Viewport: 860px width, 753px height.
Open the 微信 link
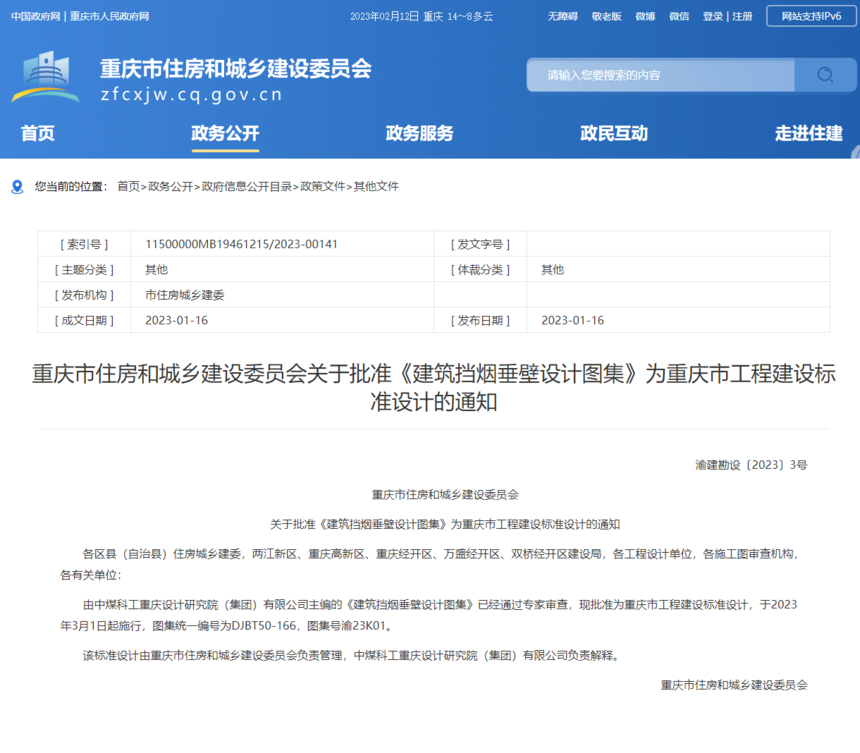[x=679, y=16]
